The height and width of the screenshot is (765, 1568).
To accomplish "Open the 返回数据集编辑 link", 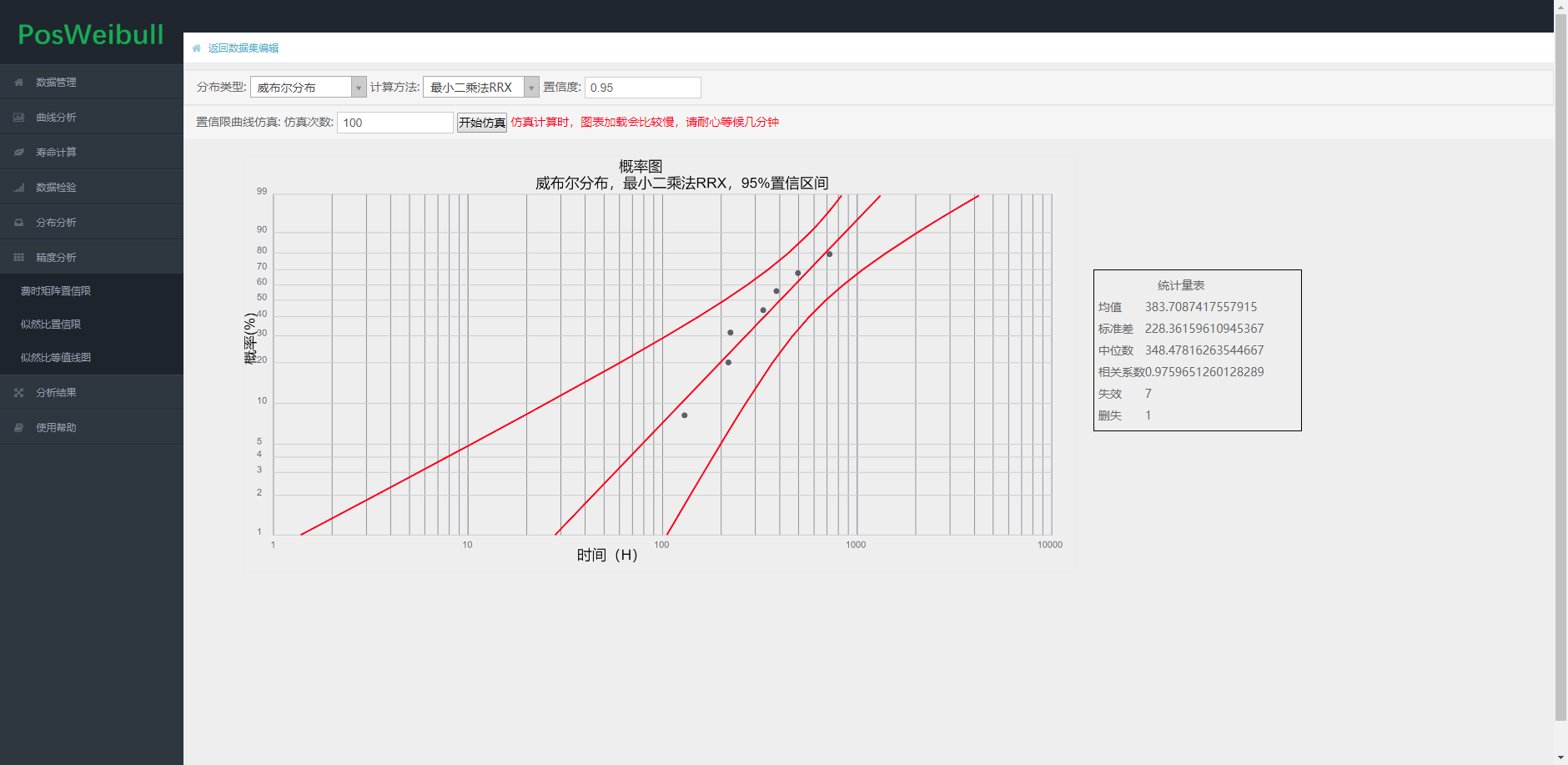I will point(244,48).
